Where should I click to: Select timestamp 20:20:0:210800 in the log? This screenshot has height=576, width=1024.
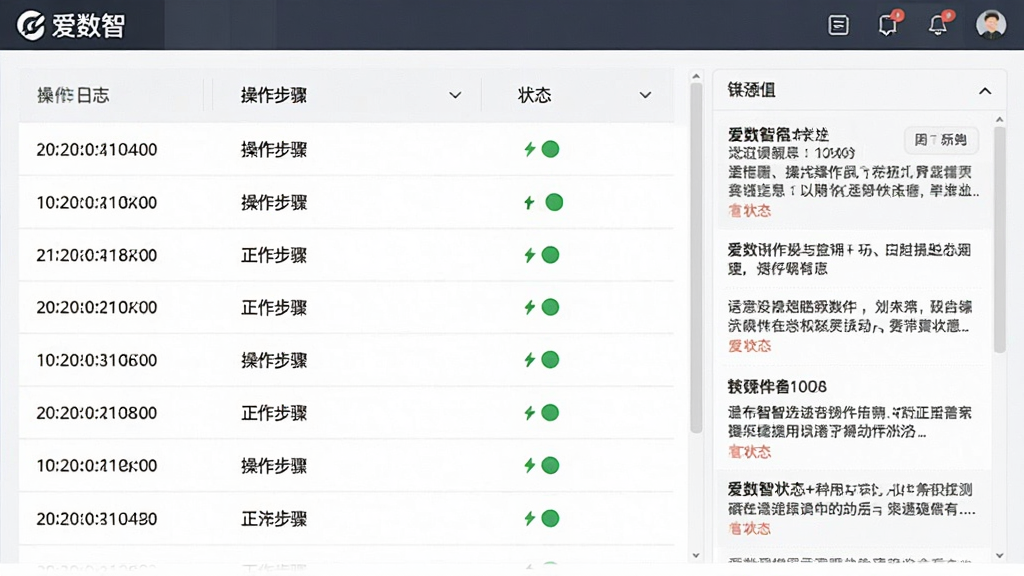pyautogui.click(x=97, y=413)
